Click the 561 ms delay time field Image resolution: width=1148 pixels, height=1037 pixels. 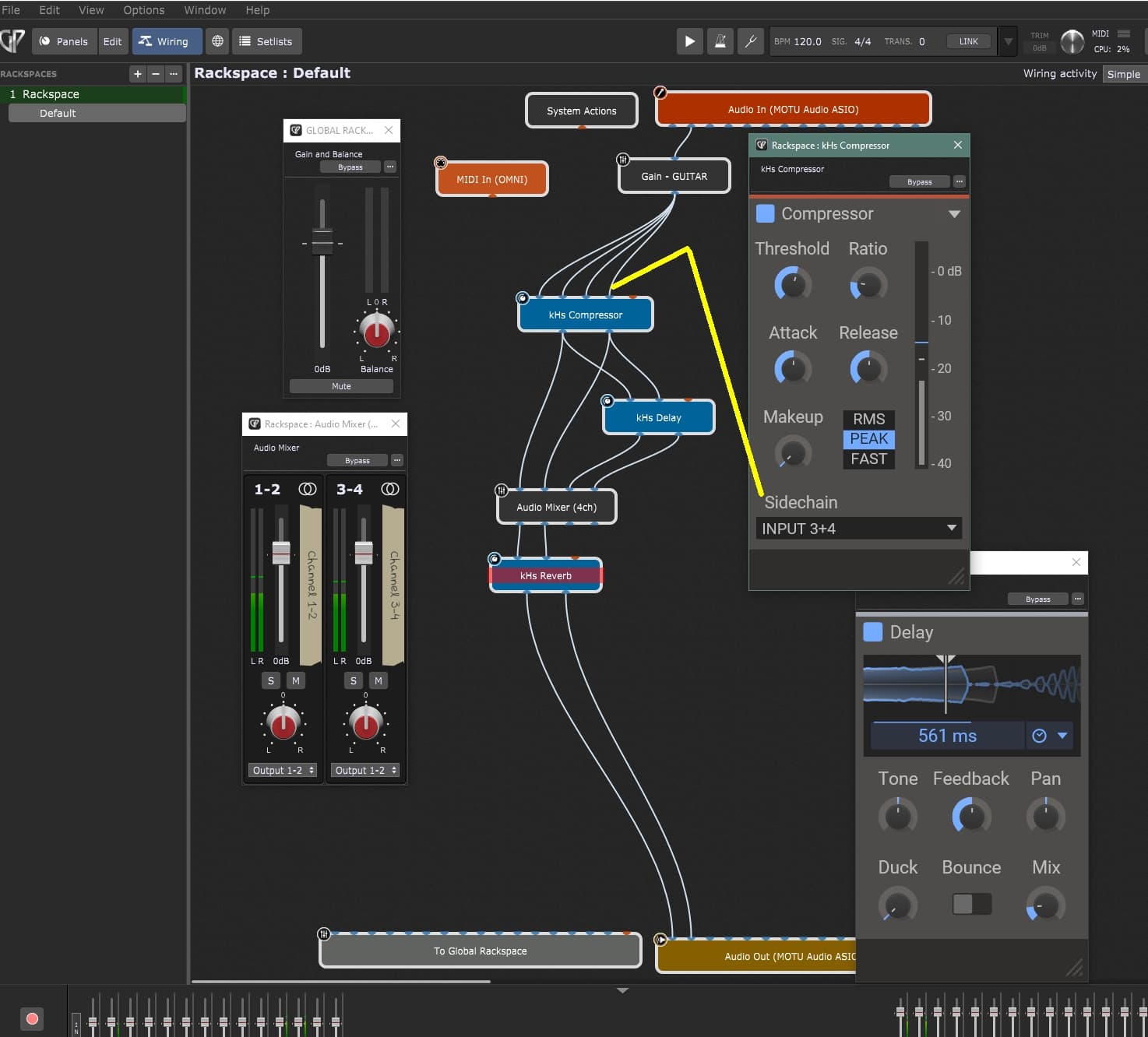pos(947,736)
